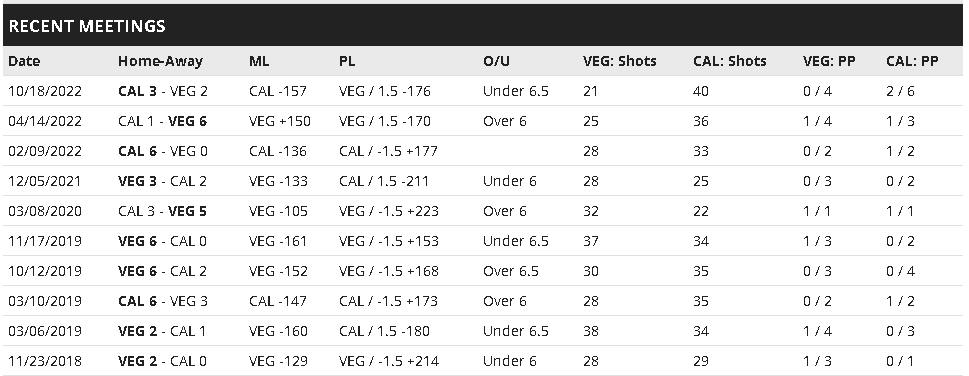
Task: Select the VEG: PP column header
Action: click(829, 61)
